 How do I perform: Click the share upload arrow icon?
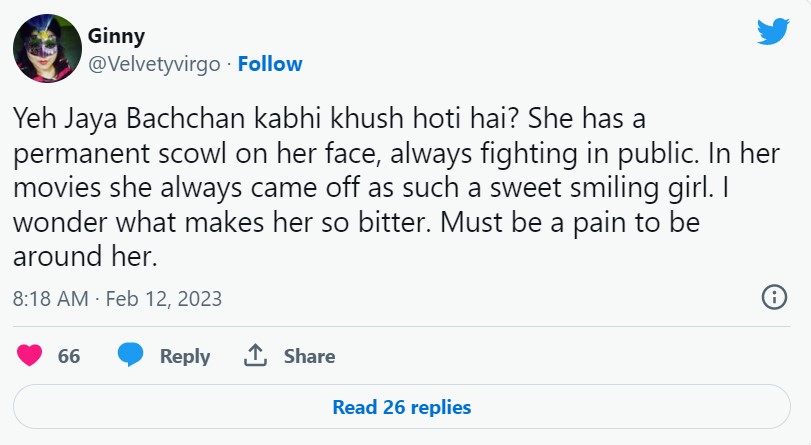[x=255, y=356]
